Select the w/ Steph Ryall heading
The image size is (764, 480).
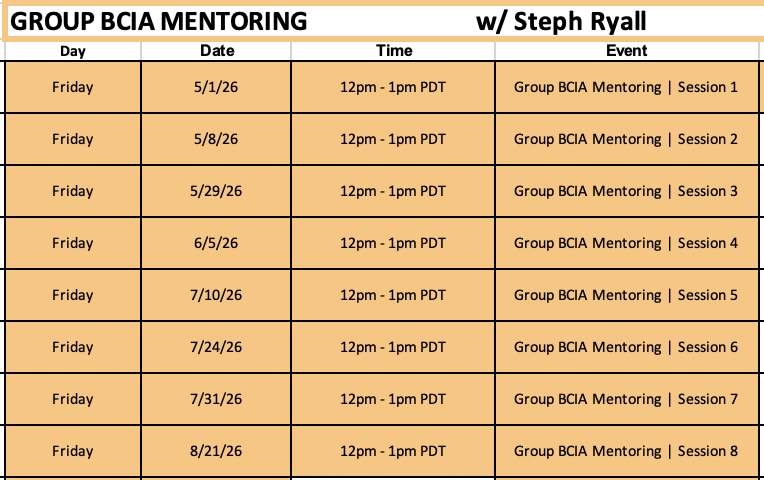click(568, 21)
